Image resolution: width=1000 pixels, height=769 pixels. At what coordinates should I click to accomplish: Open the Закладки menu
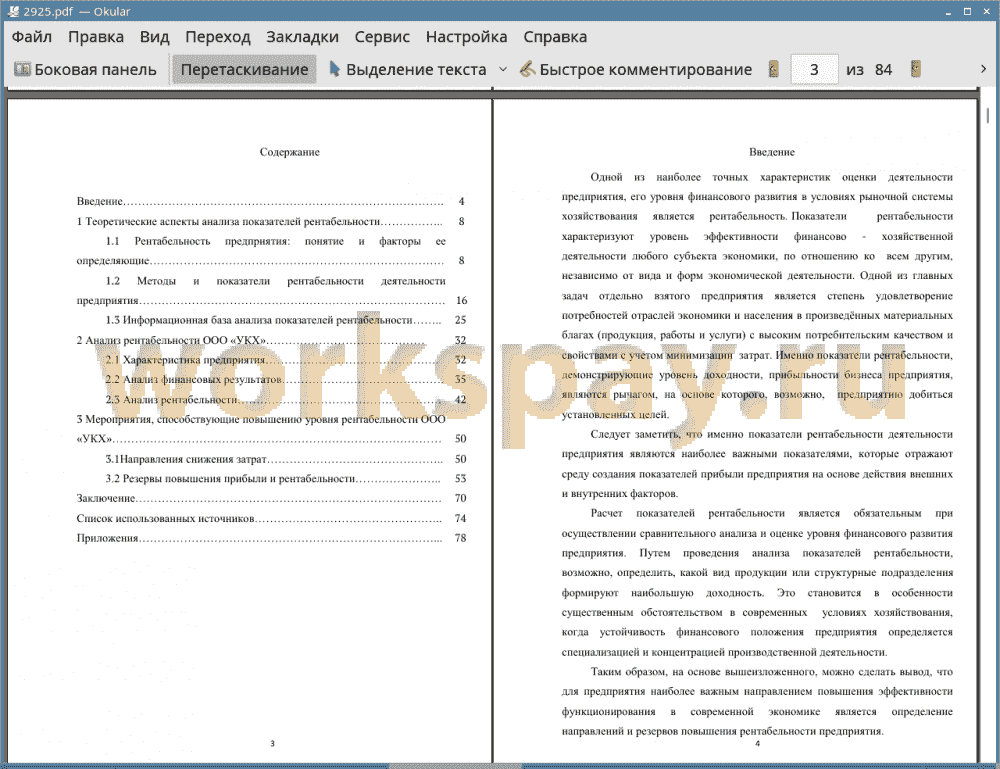click(x=302, y=37)
